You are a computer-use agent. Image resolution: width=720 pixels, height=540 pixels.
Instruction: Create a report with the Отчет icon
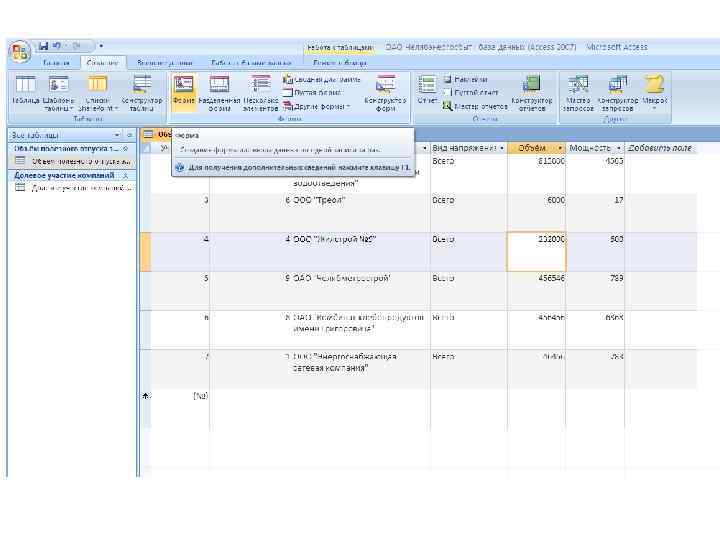click(428, 90)
